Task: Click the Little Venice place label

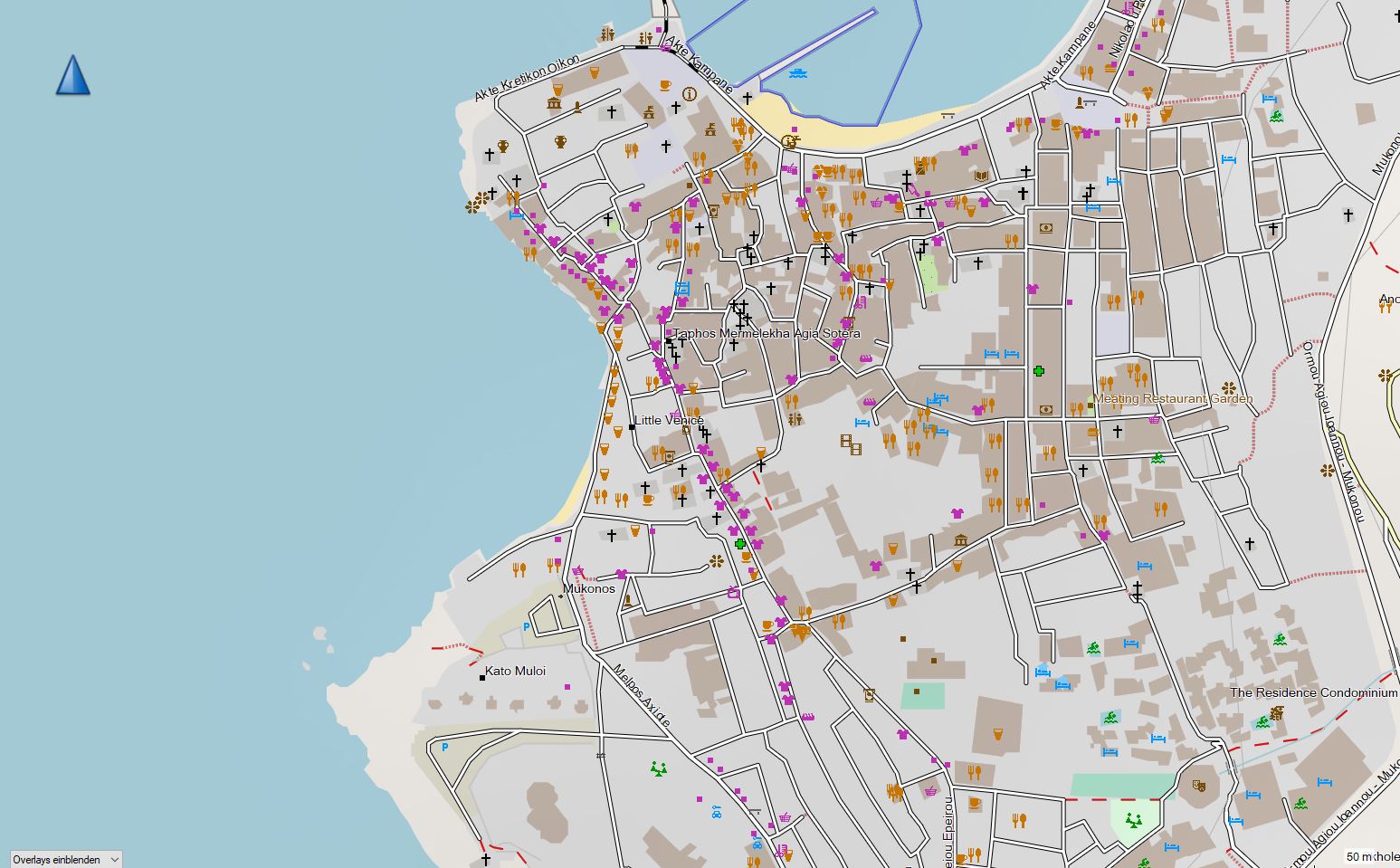Action: [669, 420]
